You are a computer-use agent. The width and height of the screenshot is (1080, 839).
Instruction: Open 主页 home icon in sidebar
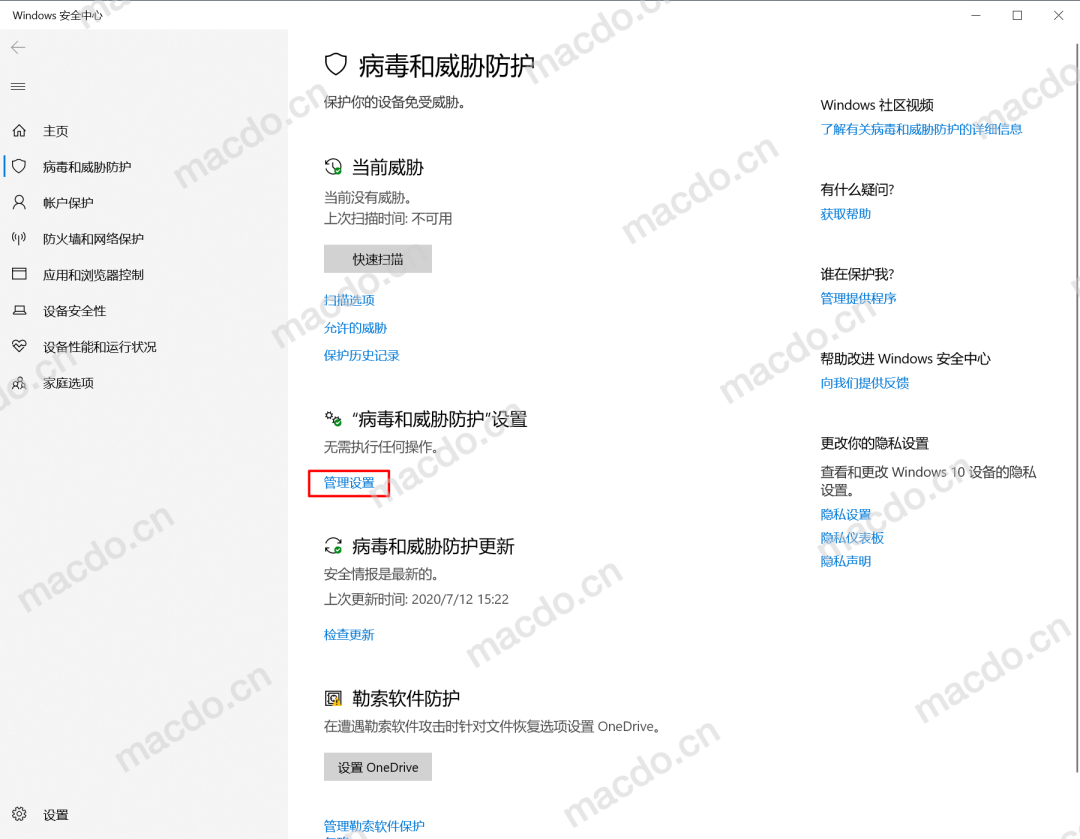(19, 131)
